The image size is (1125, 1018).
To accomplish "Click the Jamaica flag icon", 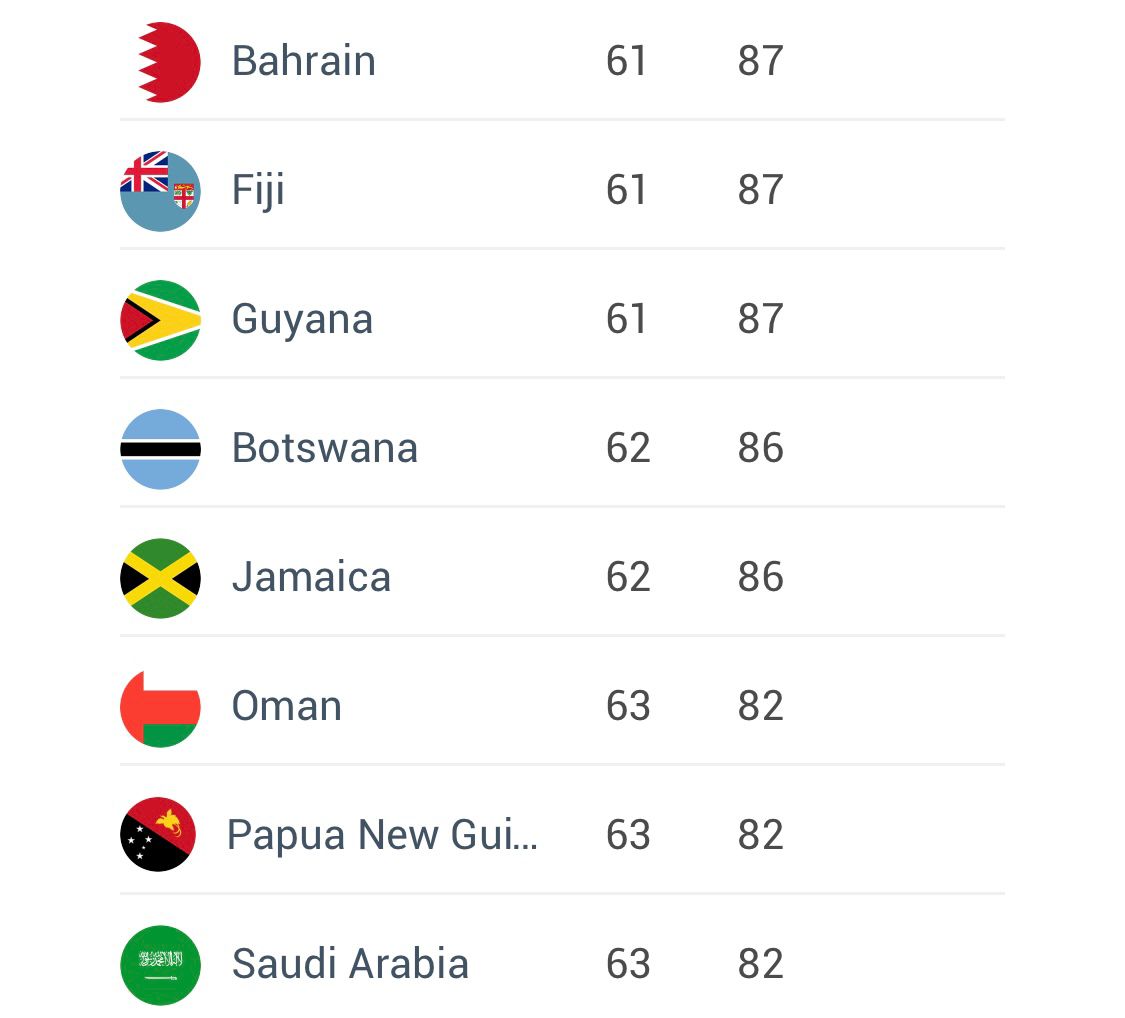I will pyautogui.click(x=161, y=578).
